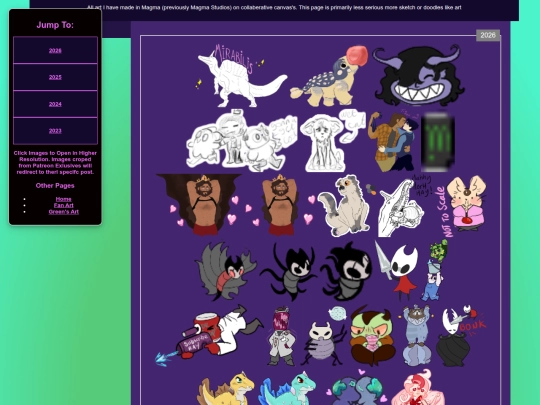
Task: Open the Home page link
Action: [63, 199]
